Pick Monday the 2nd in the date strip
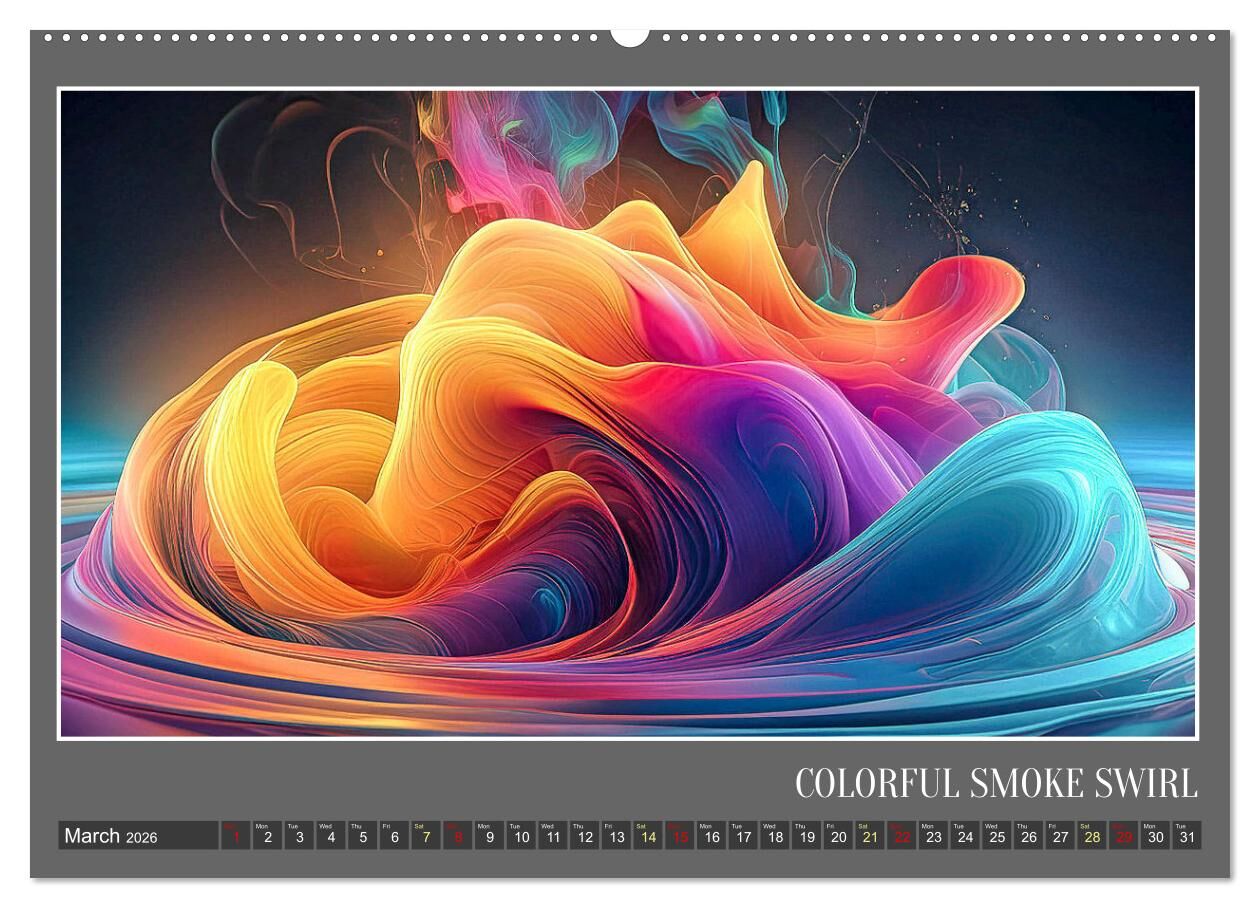Screen dimensions: 1260x908 [267, 836]
